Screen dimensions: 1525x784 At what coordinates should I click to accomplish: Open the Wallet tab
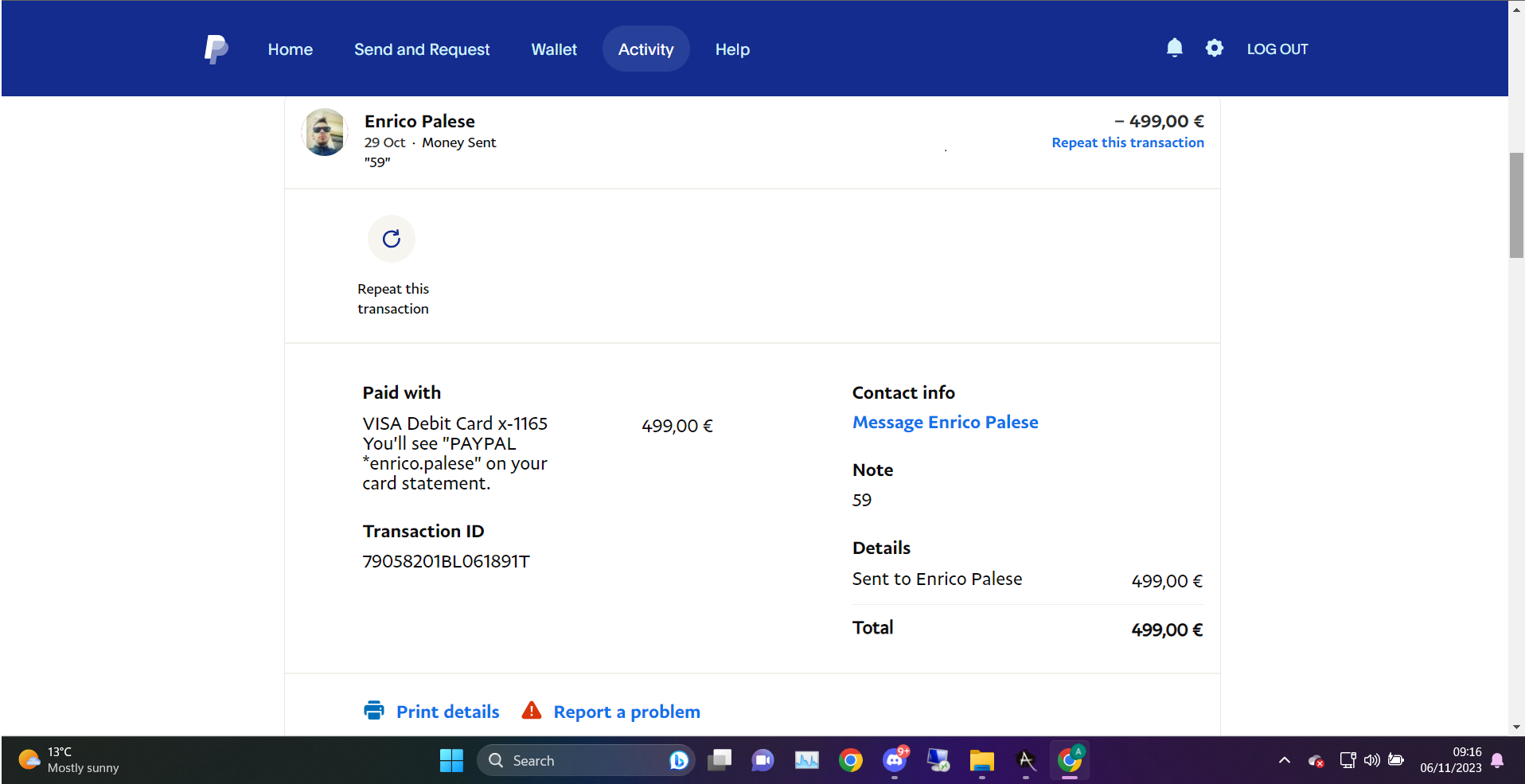pos(554,49)
